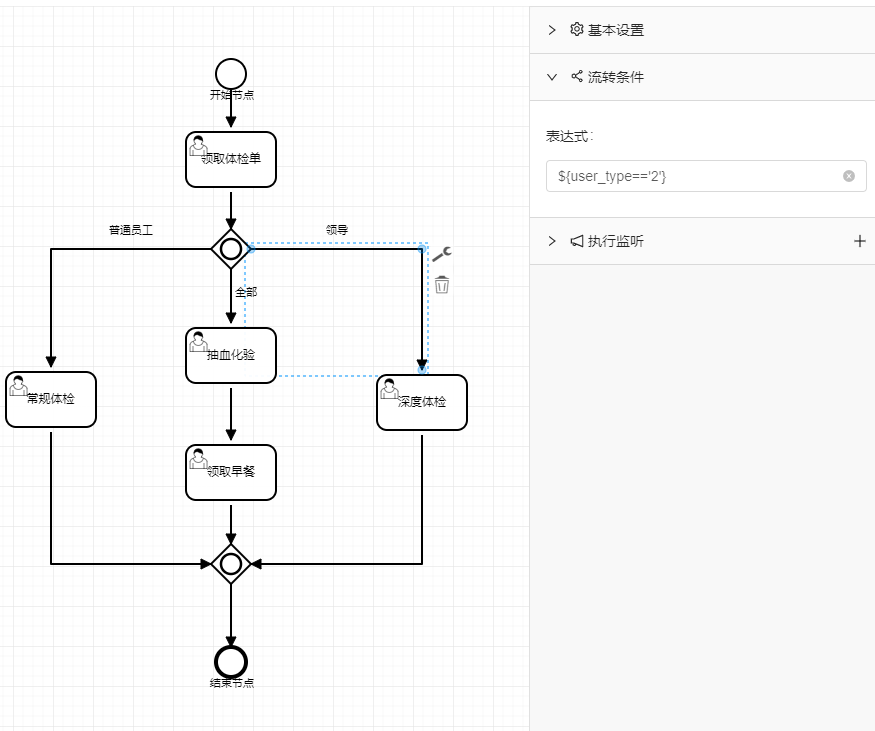This screenshot has width=875, height=731.
Task: Click the 普通员工 flow label
Action: 131,230
